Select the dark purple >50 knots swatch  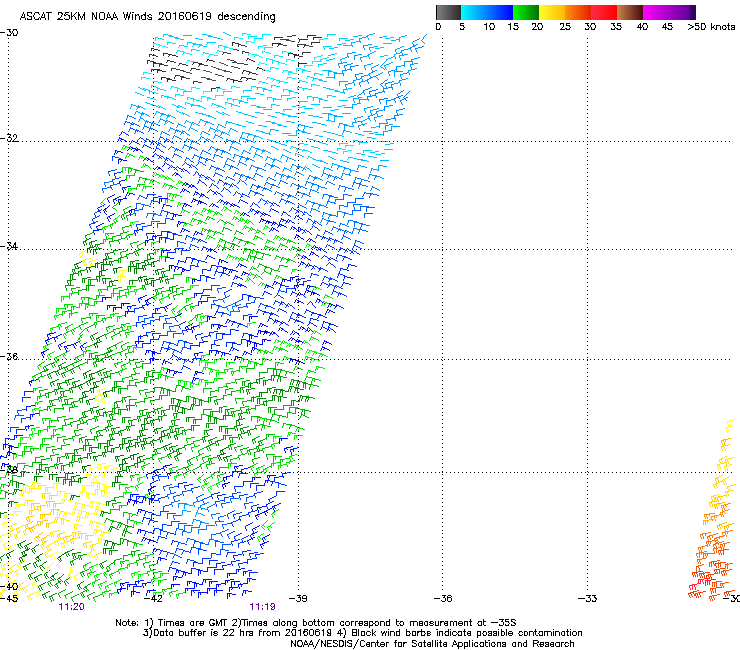tap(692, 12)
